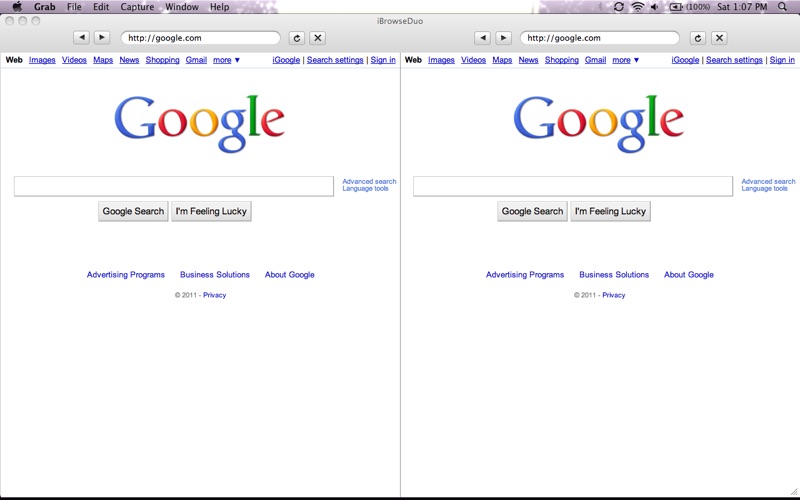Open the Maps link in the left pane
Image resolution: width=800 pixels, height=500 pixels.
coord(103,60)
